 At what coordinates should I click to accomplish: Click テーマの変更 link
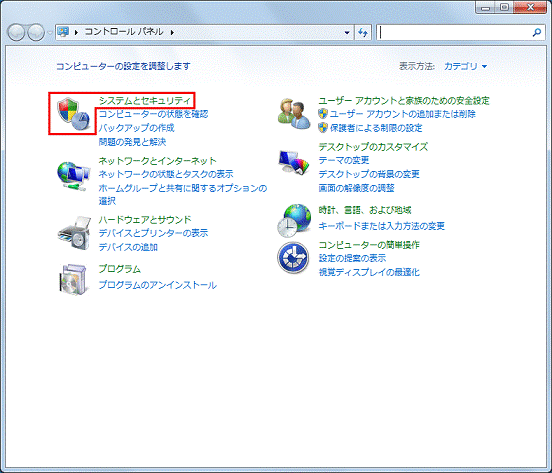[344, 160]
